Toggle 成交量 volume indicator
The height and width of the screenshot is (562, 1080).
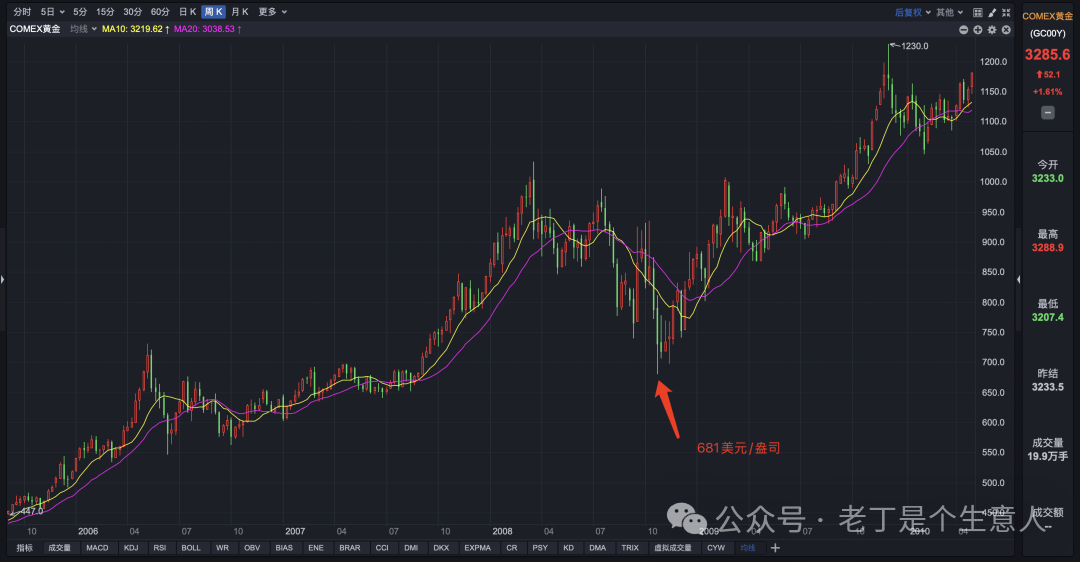(x=59, y=548)
